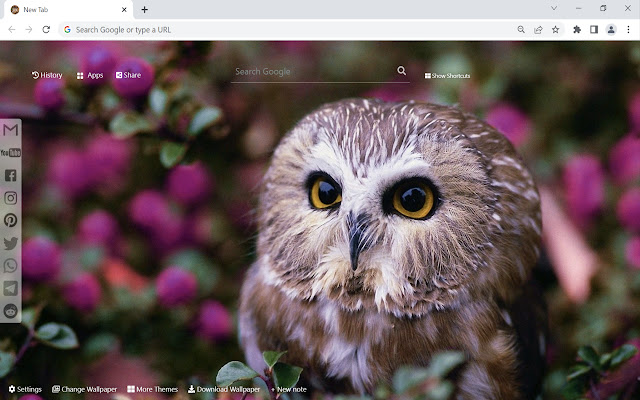Toggle the browser side panel

coord(594,29)
